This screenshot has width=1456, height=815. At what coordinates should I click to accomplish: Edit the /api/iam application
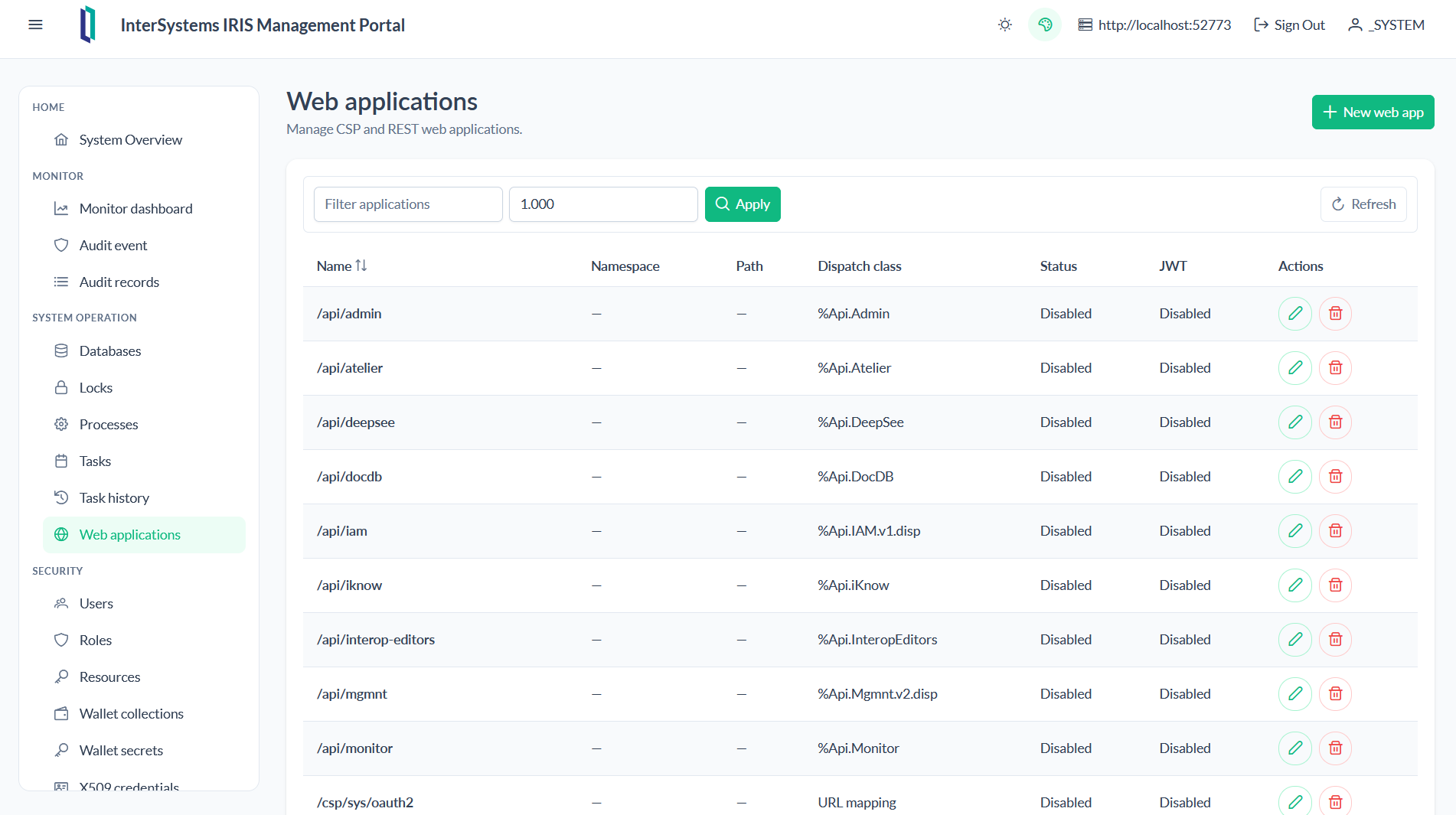[1295, 531]
